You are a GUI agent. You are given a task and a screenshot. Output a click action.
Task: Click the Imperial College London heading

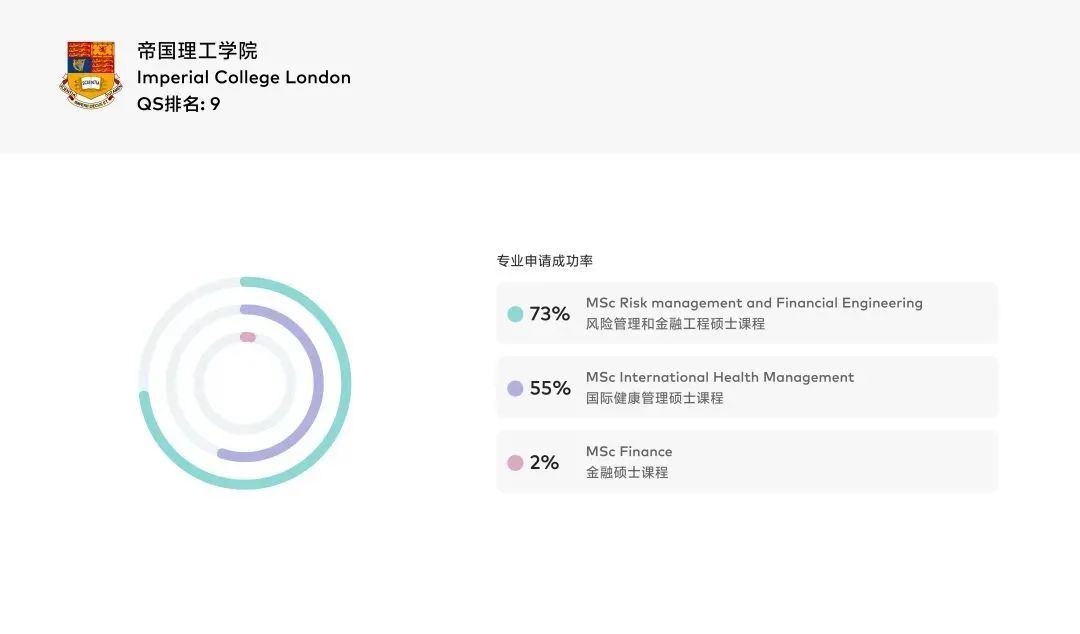244,77
